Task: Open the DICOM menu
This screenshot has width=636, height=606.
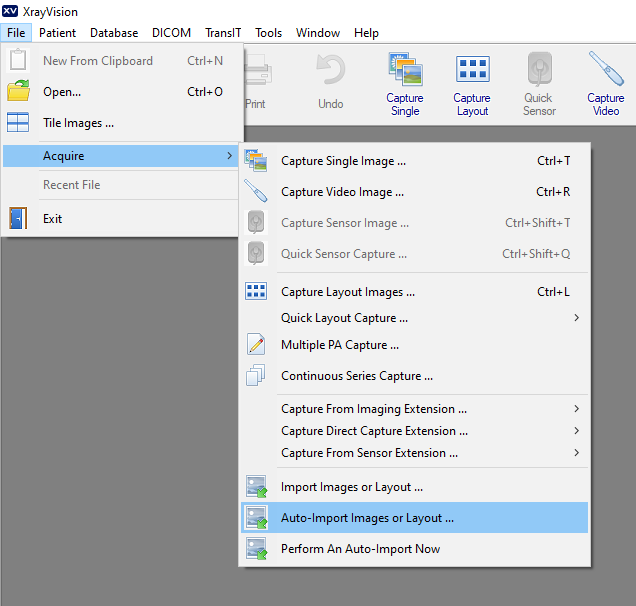Action: (171, 32)
